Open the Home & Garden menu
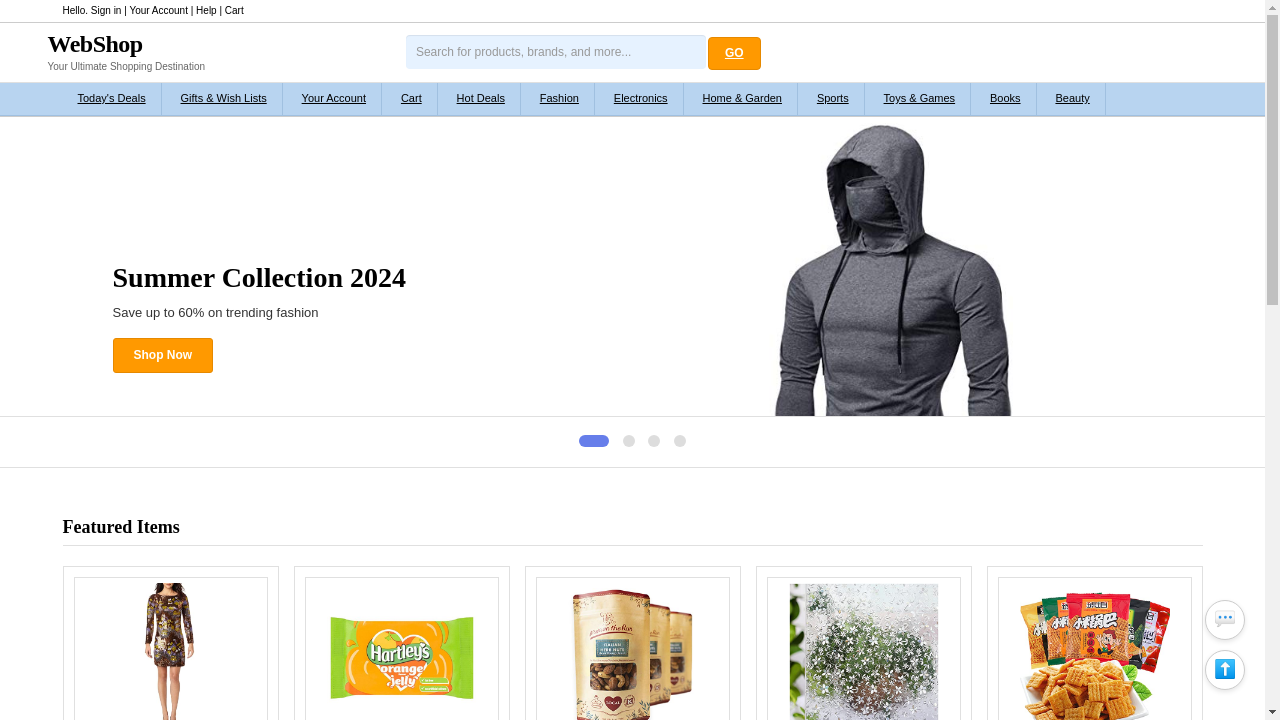Viewport: 1280px width, 720px height. [x=742, y=99]
